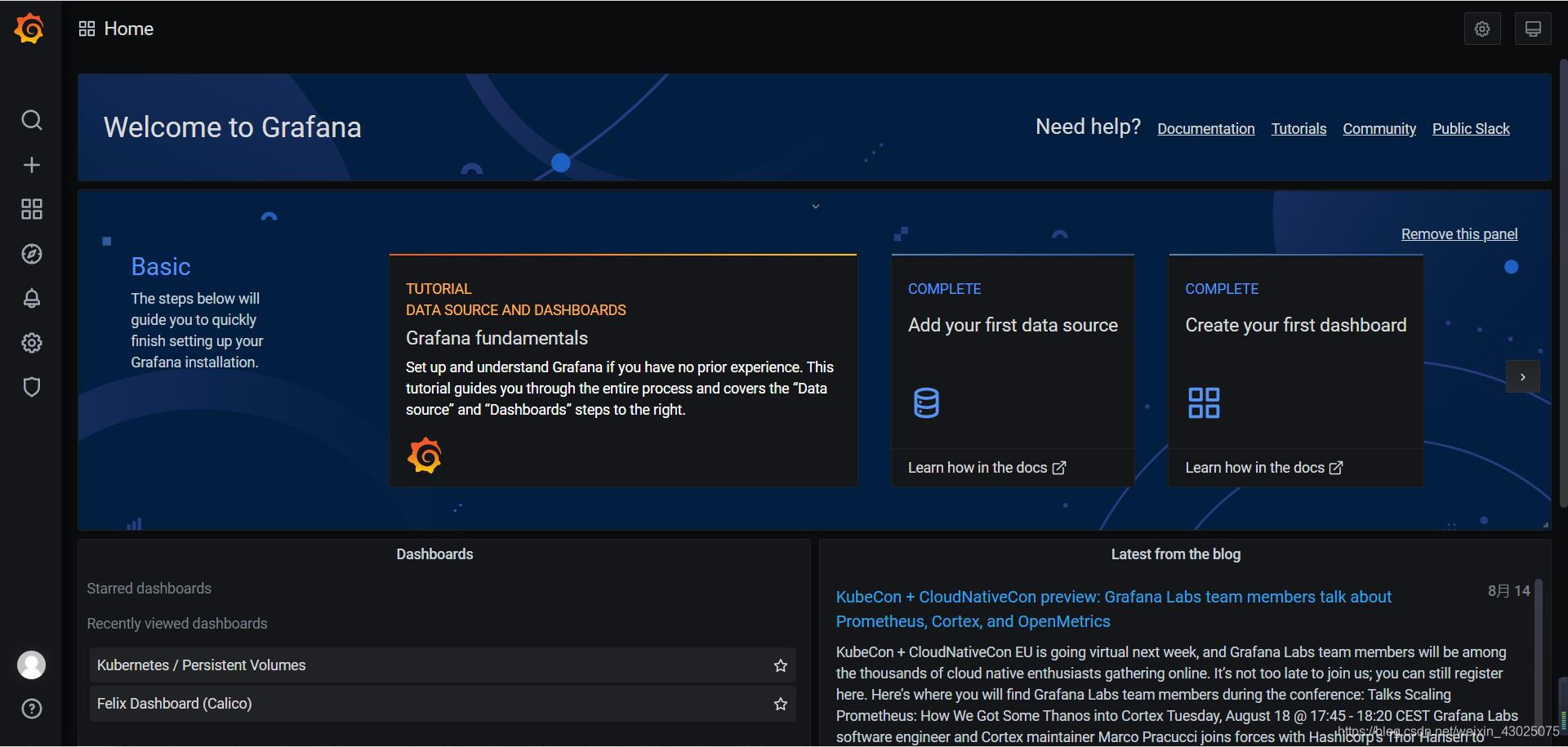
Task: Click Latest from the blog panel title
Action: tap(1176, 554)
